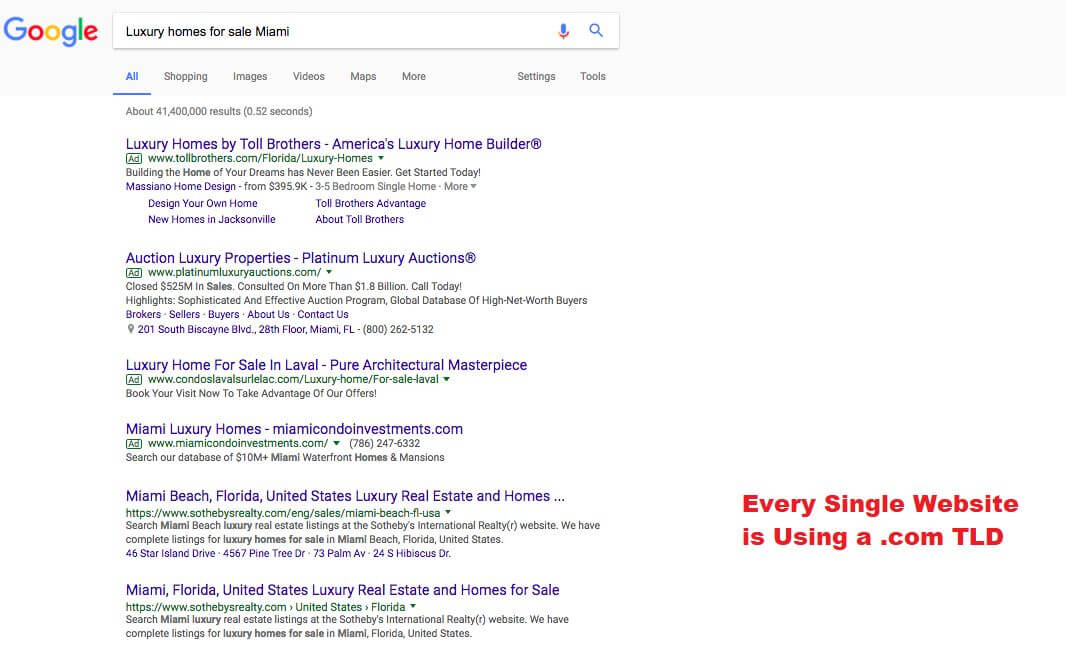Viewport: 1066px width, 660px height.
Task: Open search Settings
Action: click(536, 76)
